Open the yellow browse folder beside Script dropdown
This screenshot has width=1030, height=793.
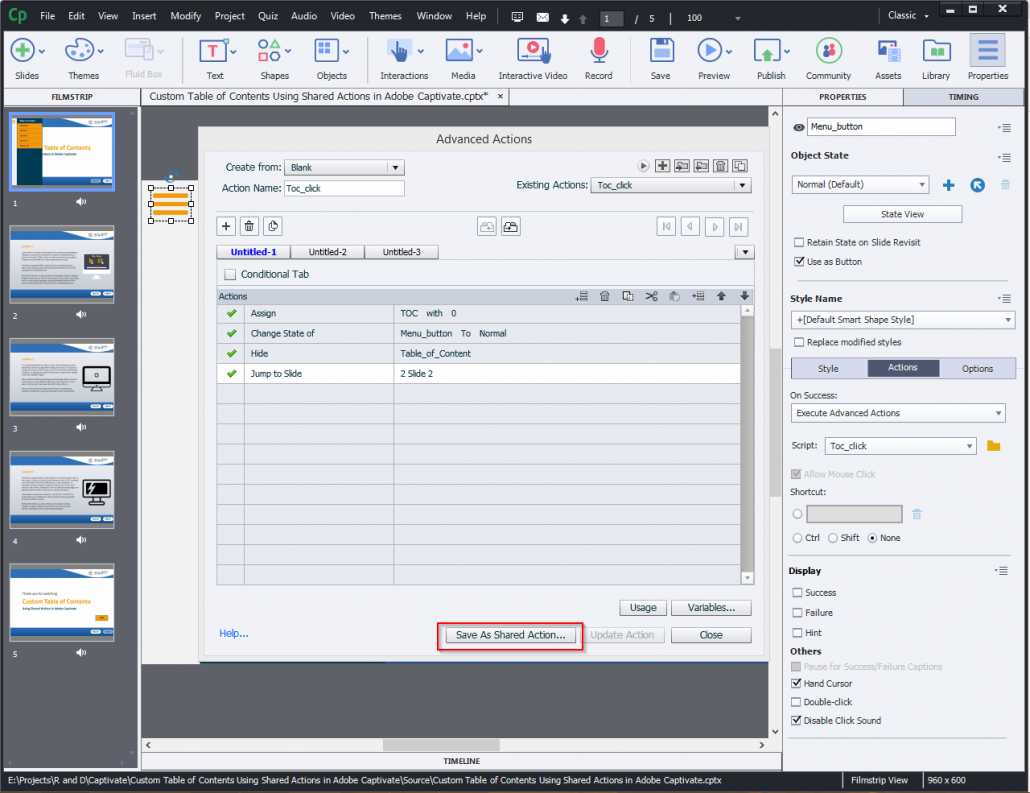click(993, 445)
